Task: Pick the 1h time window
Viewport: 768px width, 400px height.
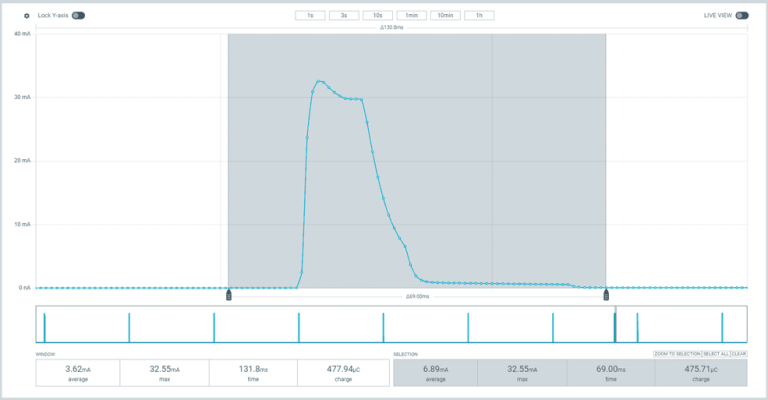Action: point(481,16)
